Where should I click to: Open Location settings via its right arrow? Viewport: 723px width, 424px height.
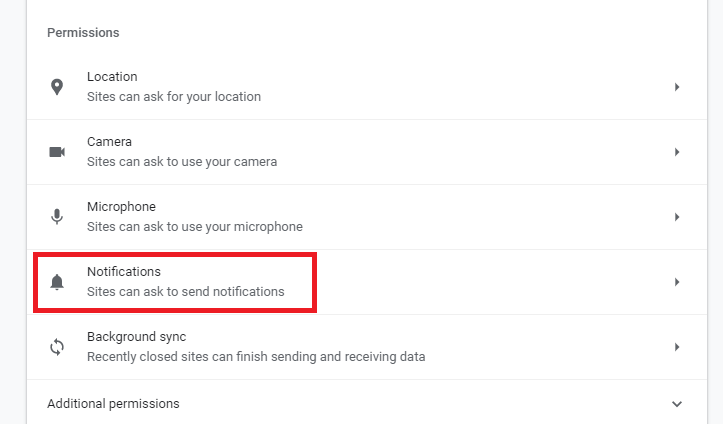(x=677, y=87)
